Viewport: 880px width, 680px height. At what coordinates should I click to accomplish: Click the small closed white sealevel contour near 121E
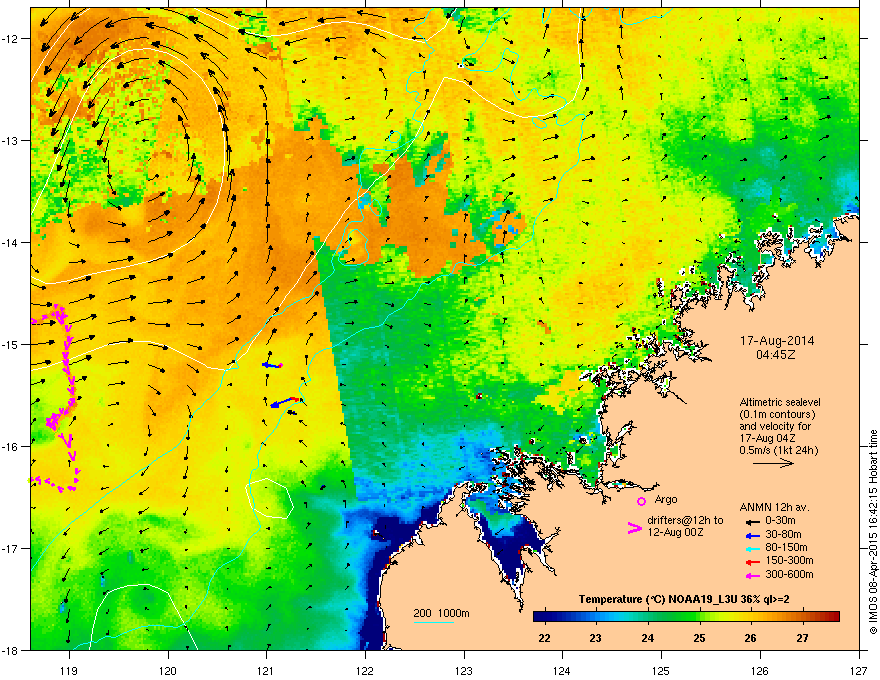pyautogui.click(x=270, y=498)
